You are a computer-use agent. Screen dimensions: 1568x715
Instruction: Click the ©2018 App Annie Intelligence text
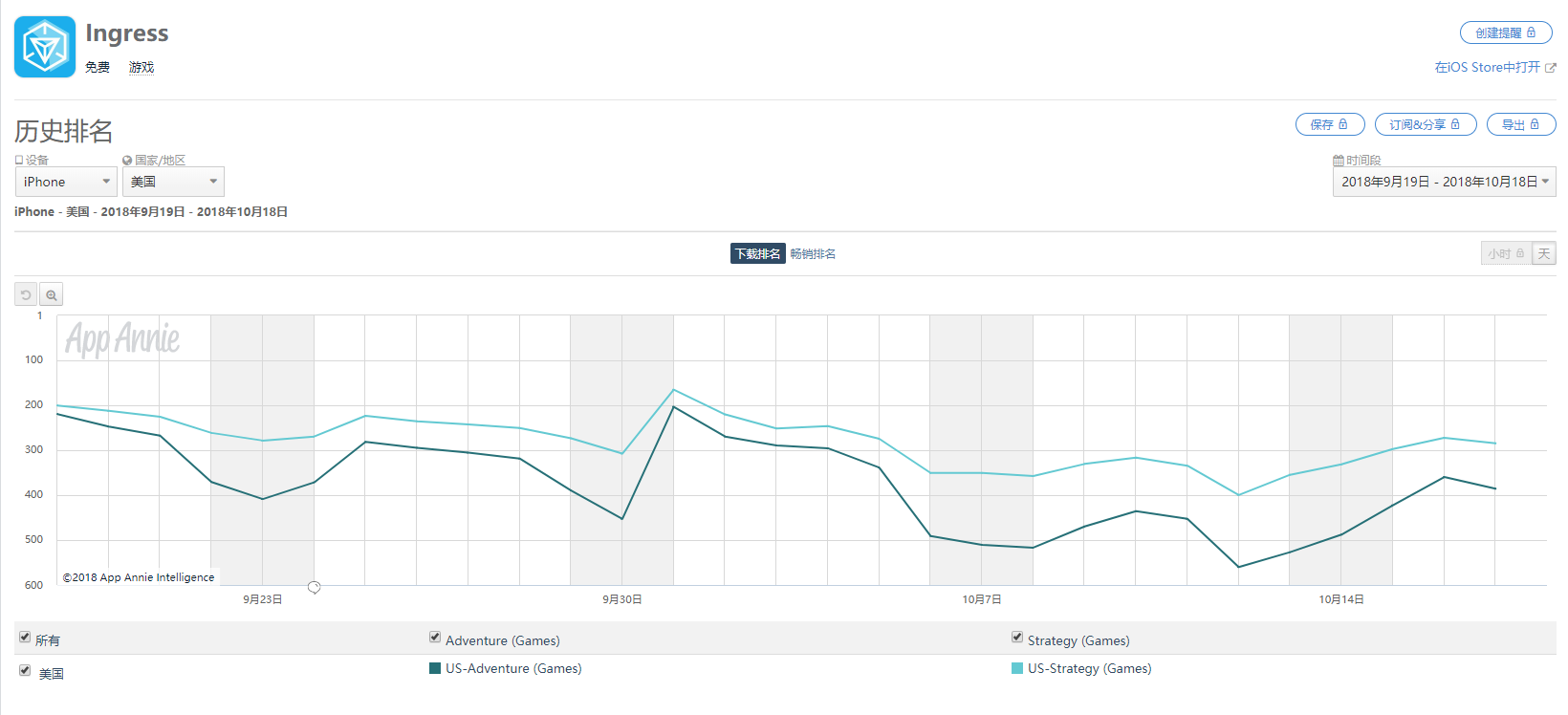click(x=139, y=577)
